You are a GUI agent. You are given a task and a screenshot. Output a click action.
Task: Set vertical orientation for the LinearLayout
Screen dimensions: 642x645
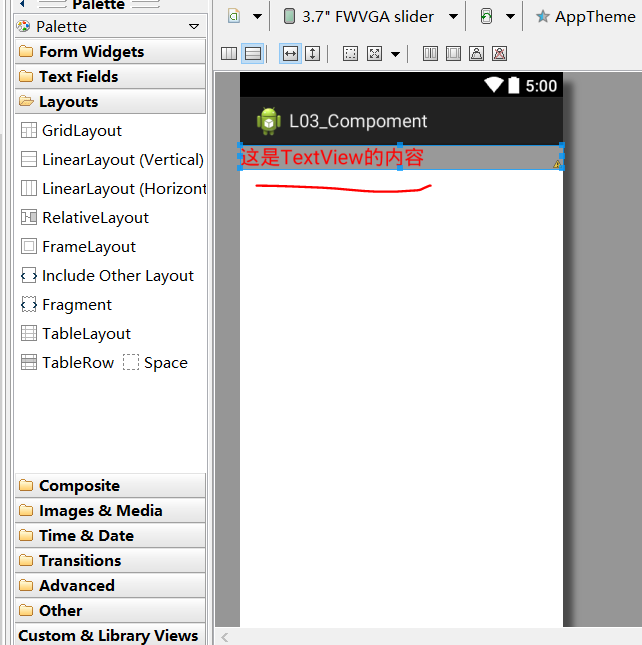[253, 53]
